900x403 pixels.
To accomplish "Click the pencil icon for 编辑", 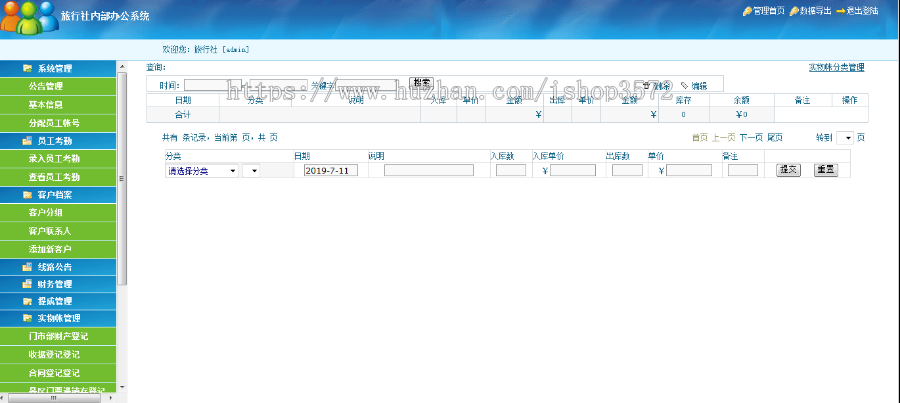I will 684,86.
